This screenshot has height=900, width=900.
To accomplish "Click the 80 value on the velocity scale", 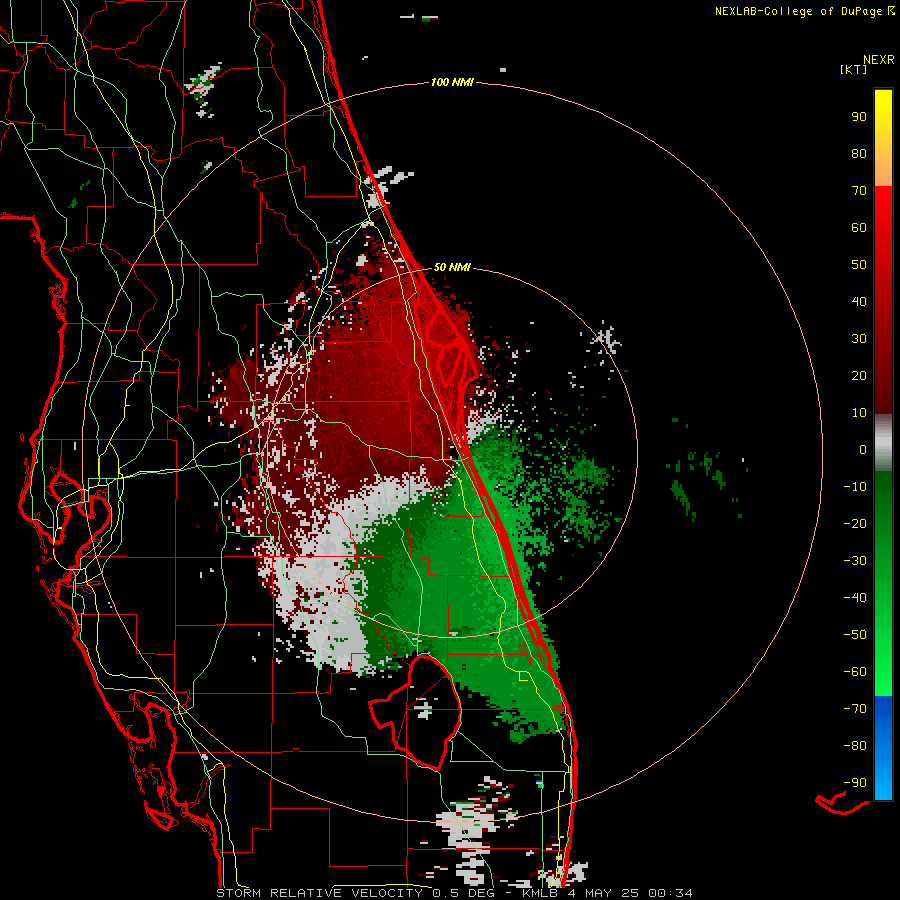I will pyautogui.click(x=859, y=153).
